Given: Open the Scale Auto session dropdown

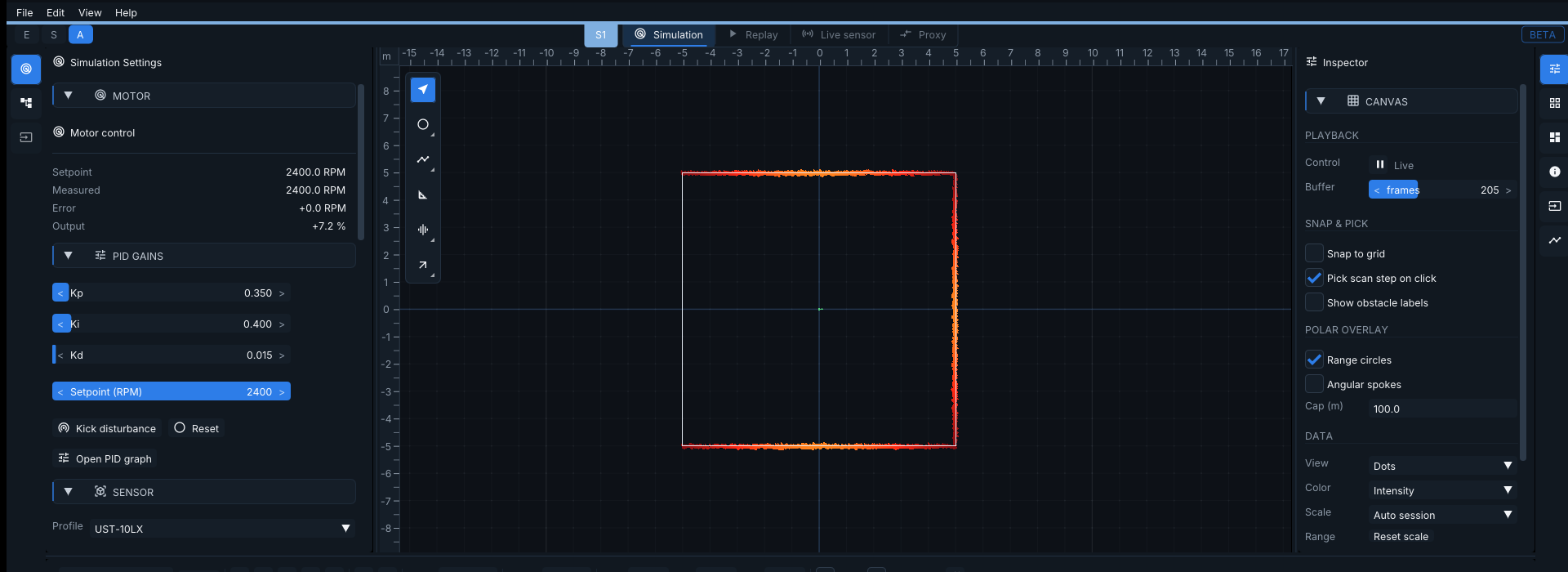Looking at the screenshot, I should click(1442, 515).
